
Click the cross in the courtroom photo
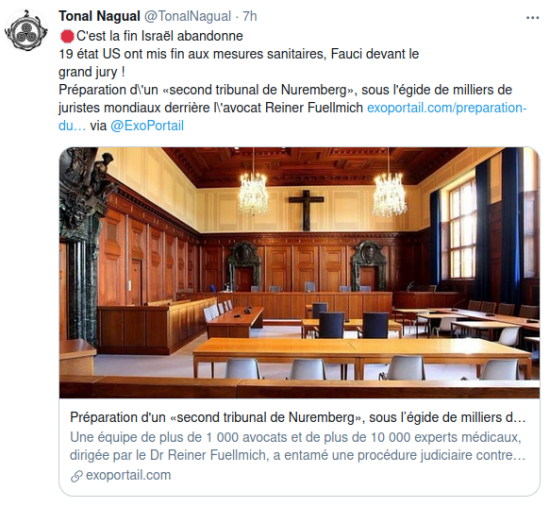coord(306,211)
